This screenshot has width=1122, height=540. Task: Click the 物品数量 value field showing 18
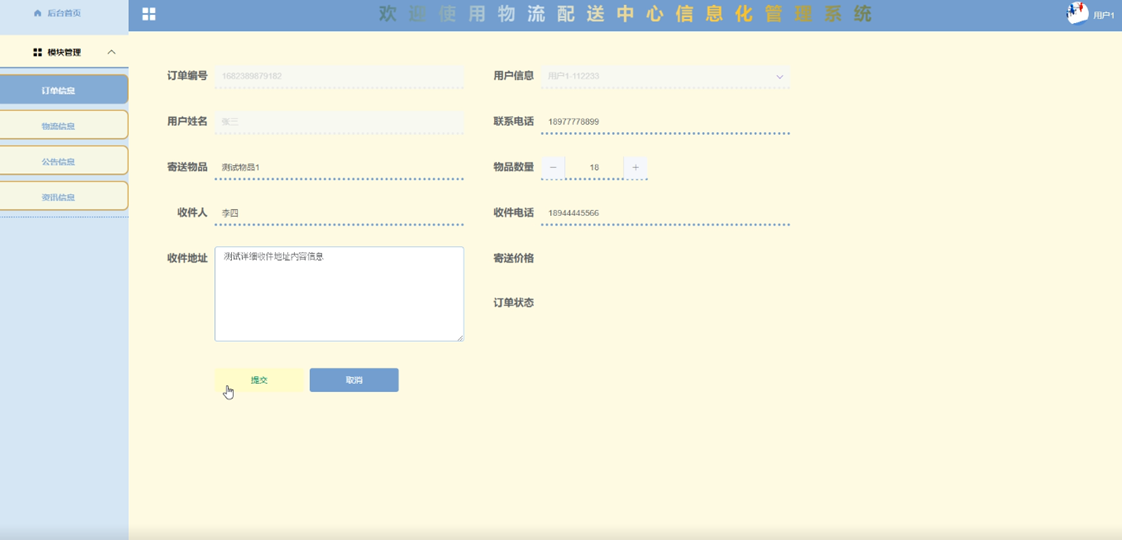(595, 167)
